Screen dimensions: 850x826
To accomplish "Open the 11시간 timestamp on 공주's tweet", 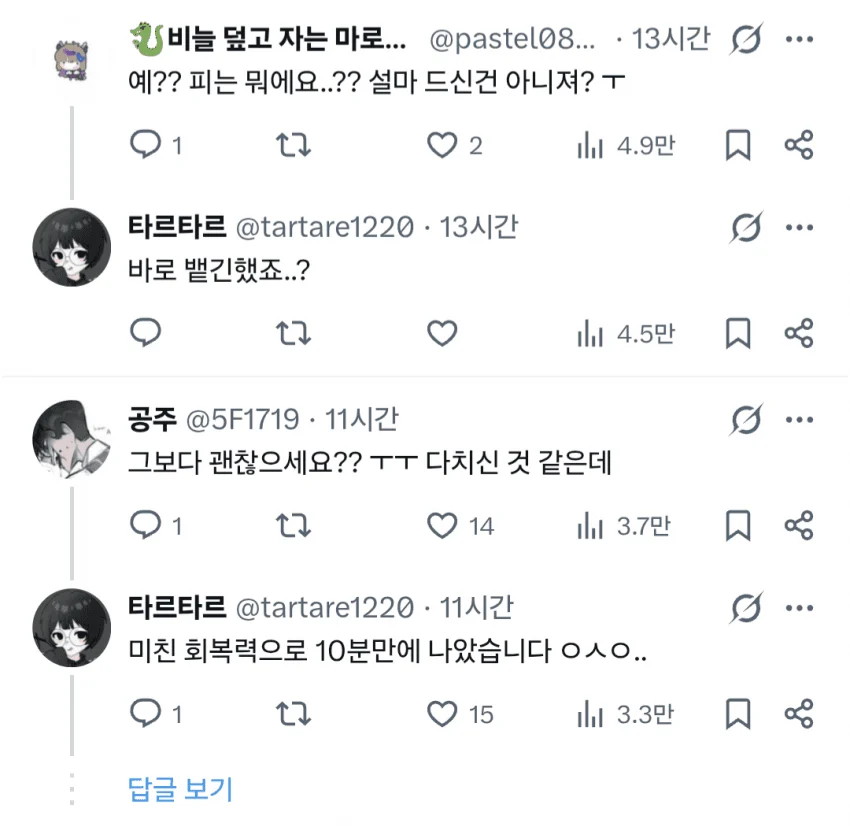I will 362,419.
